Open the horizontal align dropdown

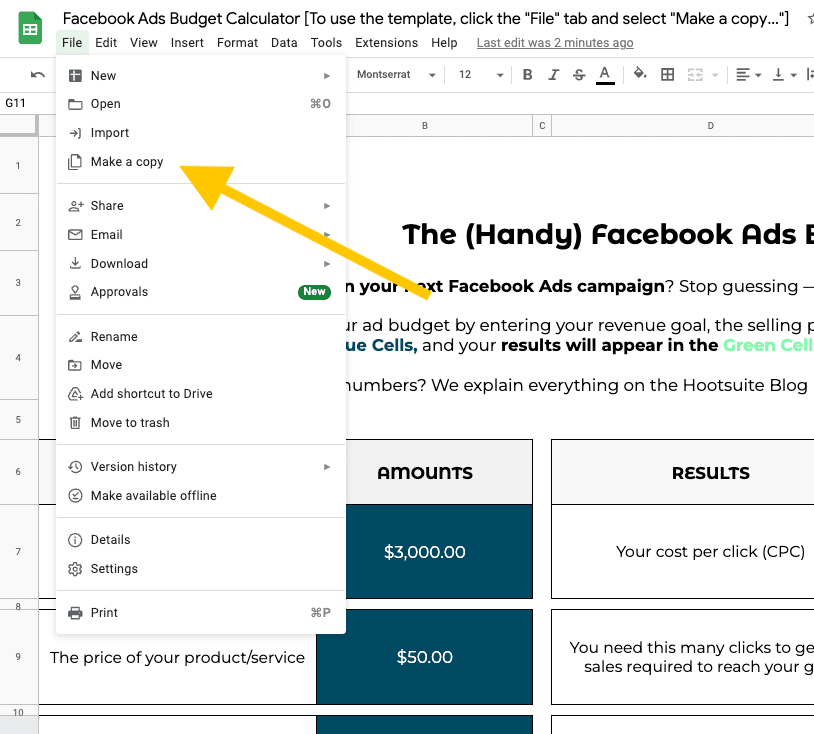pyautogui.click(x=747, y=75)
